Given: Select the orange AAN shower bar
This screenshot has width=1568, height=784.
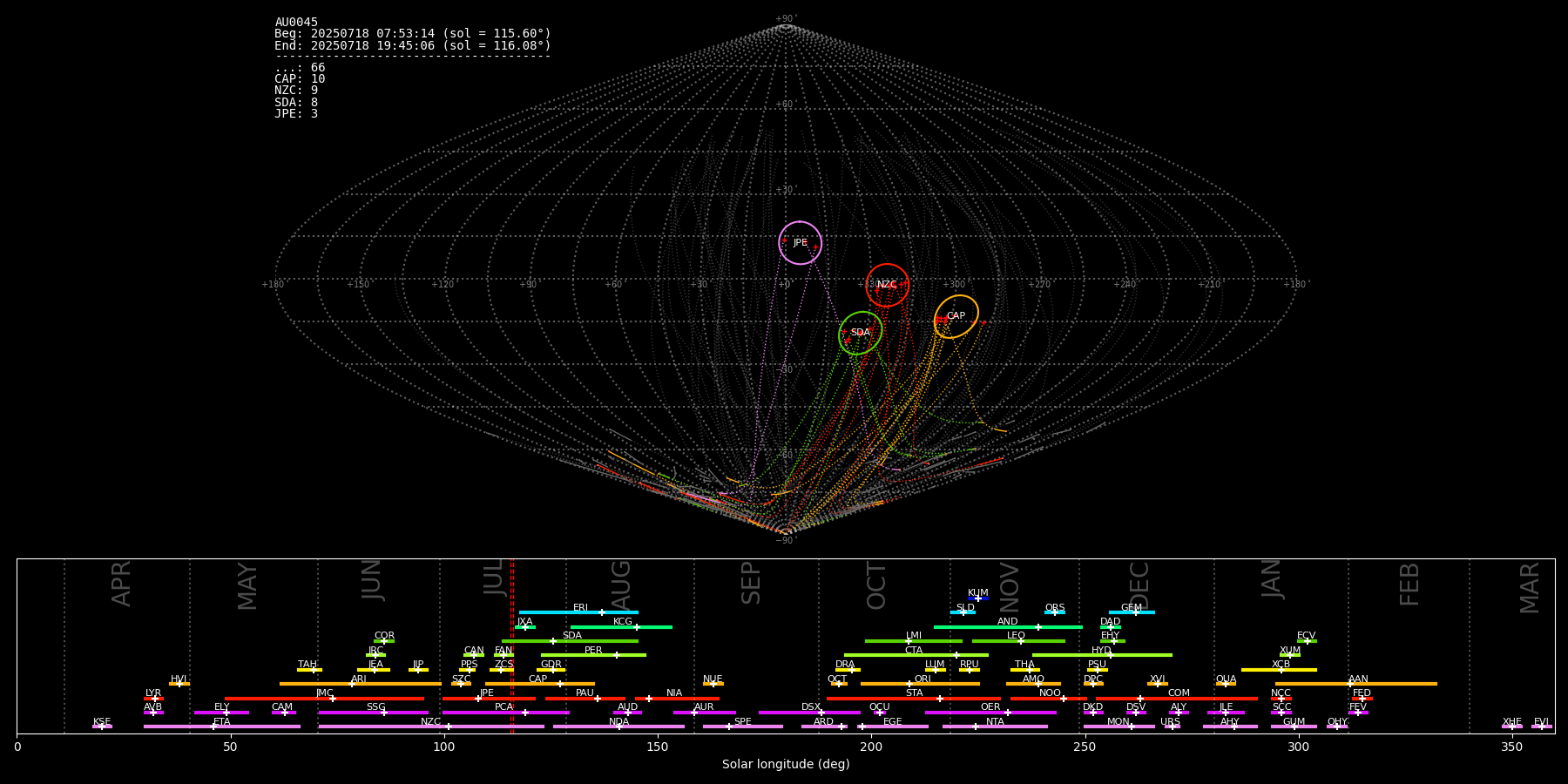Looking at the screenshot, I should pos(1356,684).
